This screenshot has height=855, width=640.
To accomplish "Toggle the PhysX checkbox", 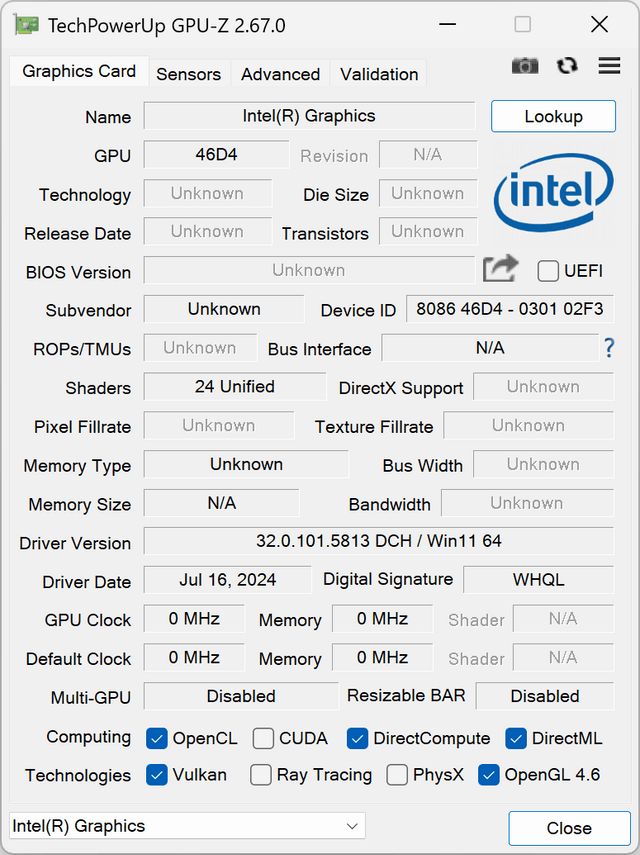I will pyautogui.click(x=397, y=775).
